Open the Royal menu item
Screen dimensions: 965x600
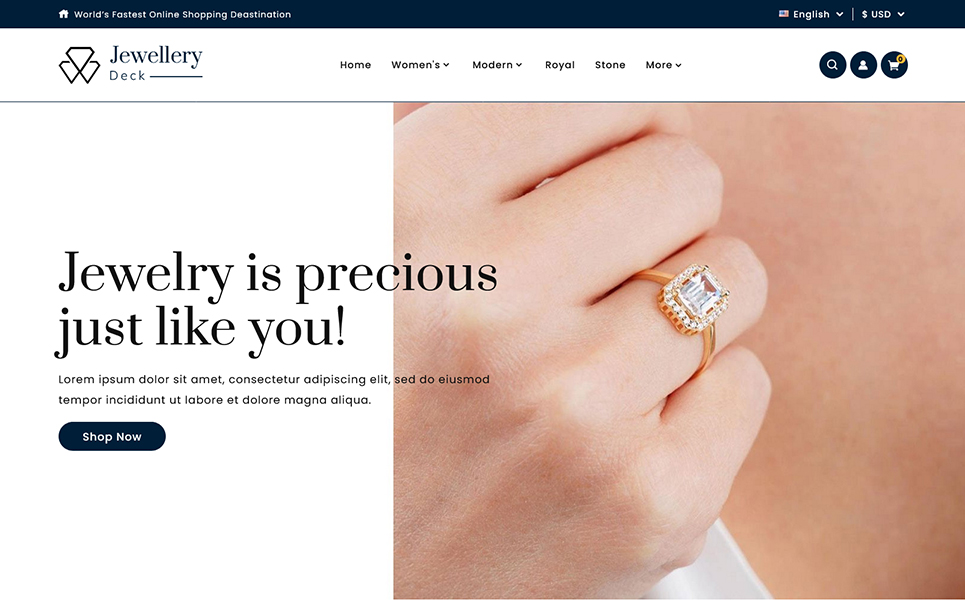[559, 65]
